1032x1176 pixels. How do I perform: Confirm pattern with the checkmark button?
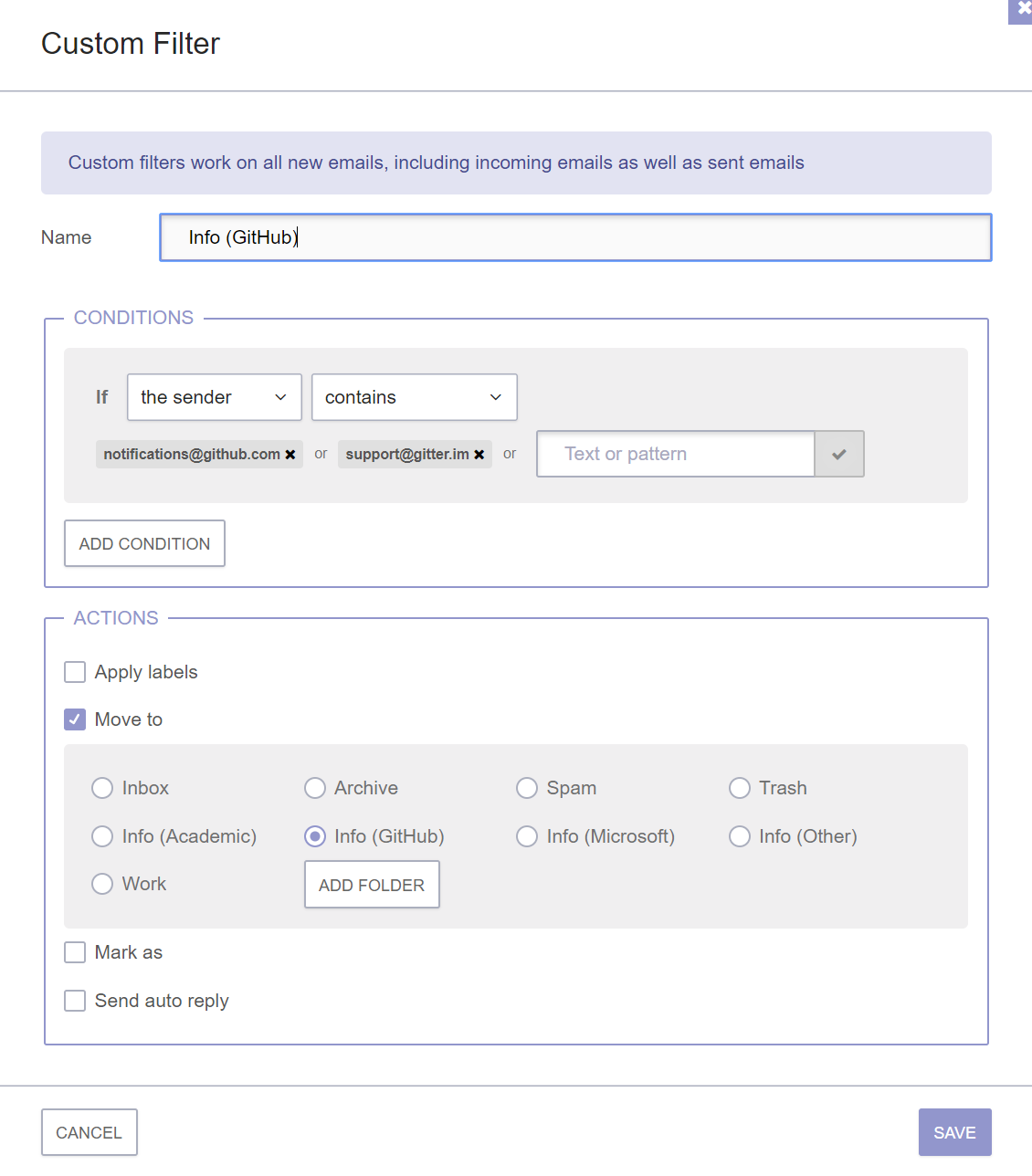pos(839,454)
